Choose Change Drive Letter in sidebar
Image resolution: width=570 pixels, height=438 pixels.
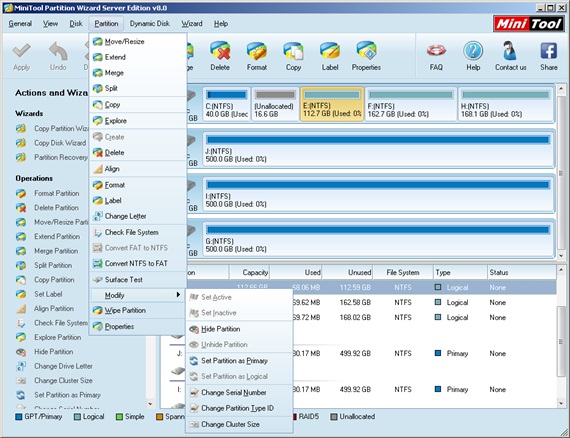click(63, 366)
